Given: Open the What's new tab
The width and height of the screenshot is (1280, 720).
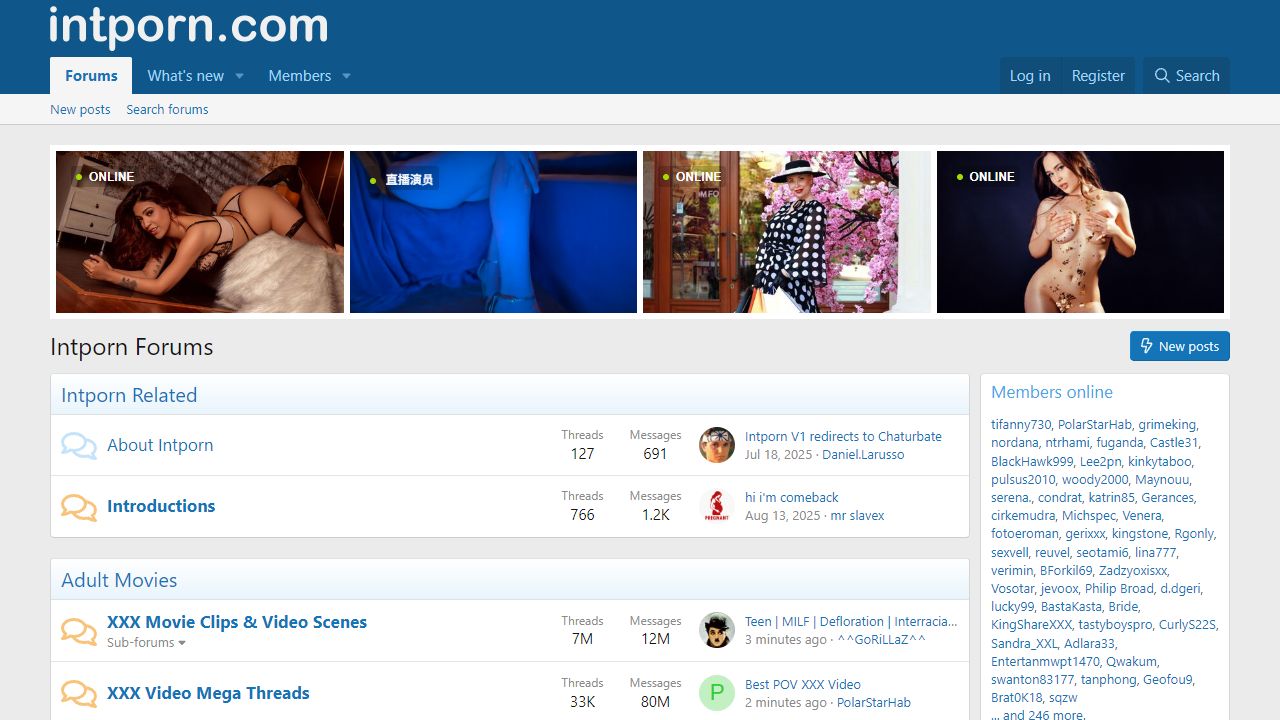Looking at the screenshot, I should 186,76.
